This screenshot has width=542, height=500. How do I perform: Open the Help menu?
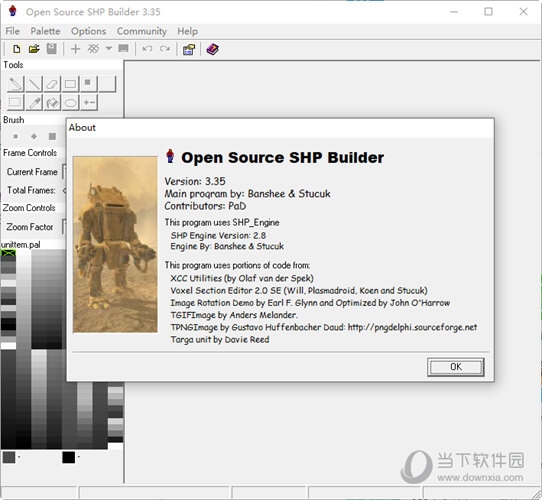point(187,31)
